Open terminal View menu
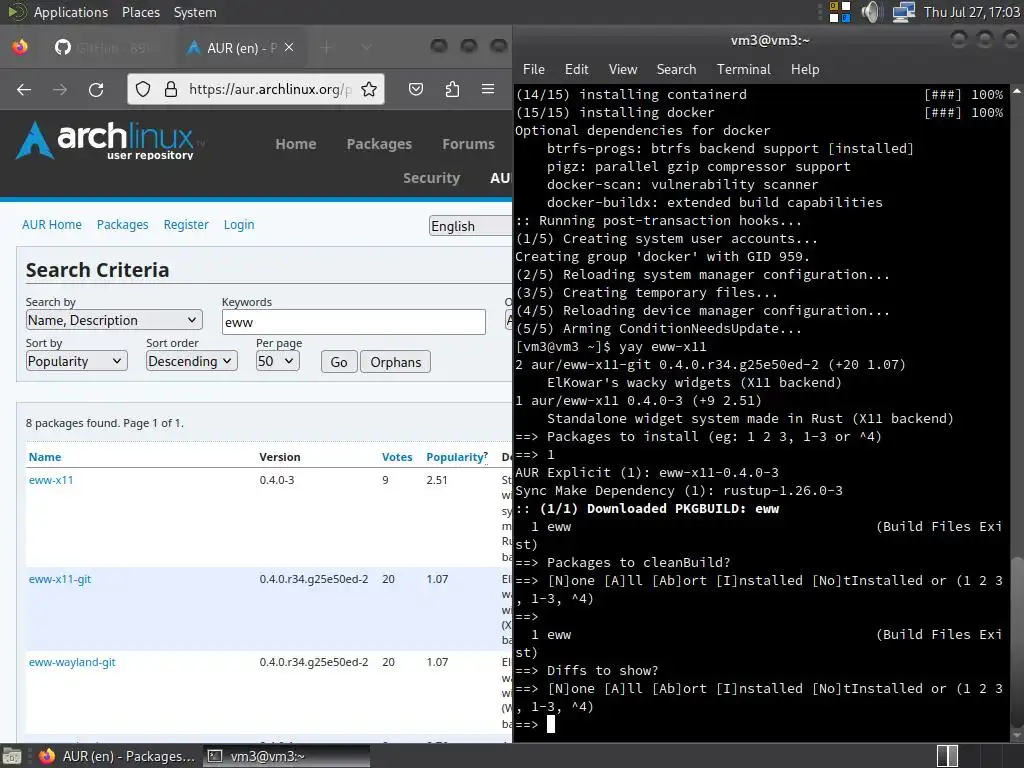Screen dimensions: 1024x768 (622, 69)
